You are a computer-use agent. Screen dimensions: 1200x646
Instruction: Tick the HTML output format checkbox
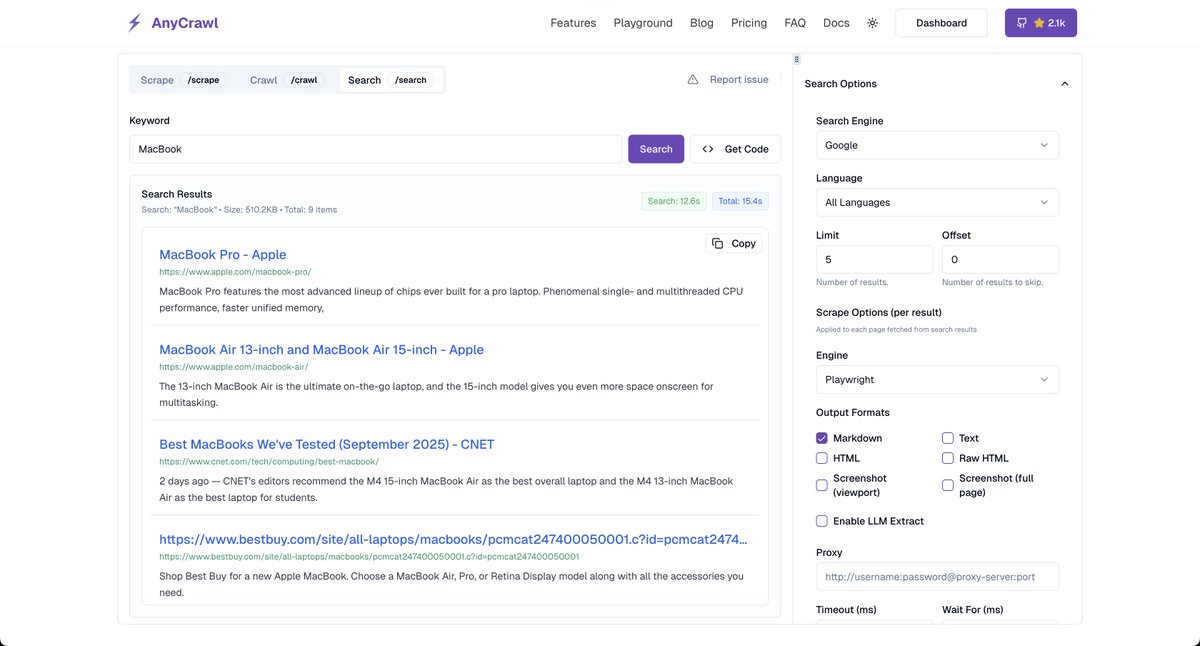click(x=822, y=458)
